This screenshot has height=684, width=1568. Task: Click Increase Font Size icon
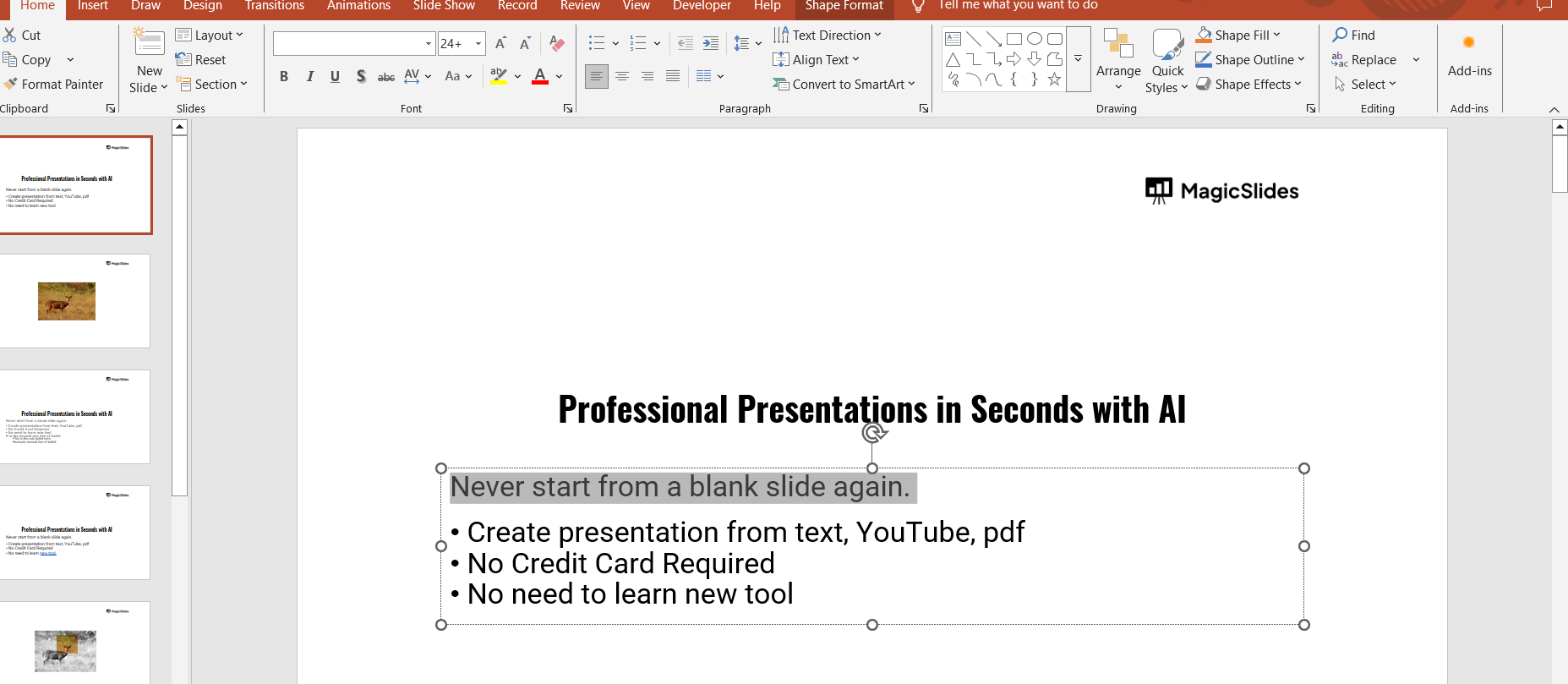500,43
